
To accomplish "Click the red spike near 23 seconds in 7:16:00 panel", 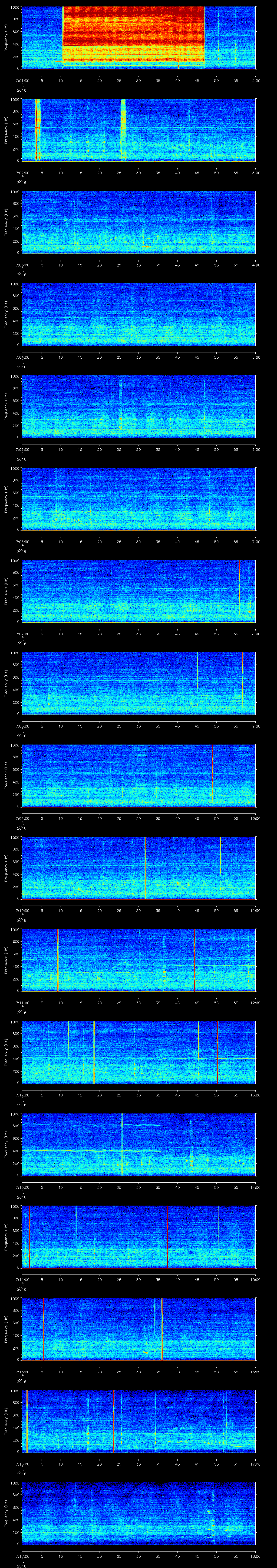I will 114,1421.
